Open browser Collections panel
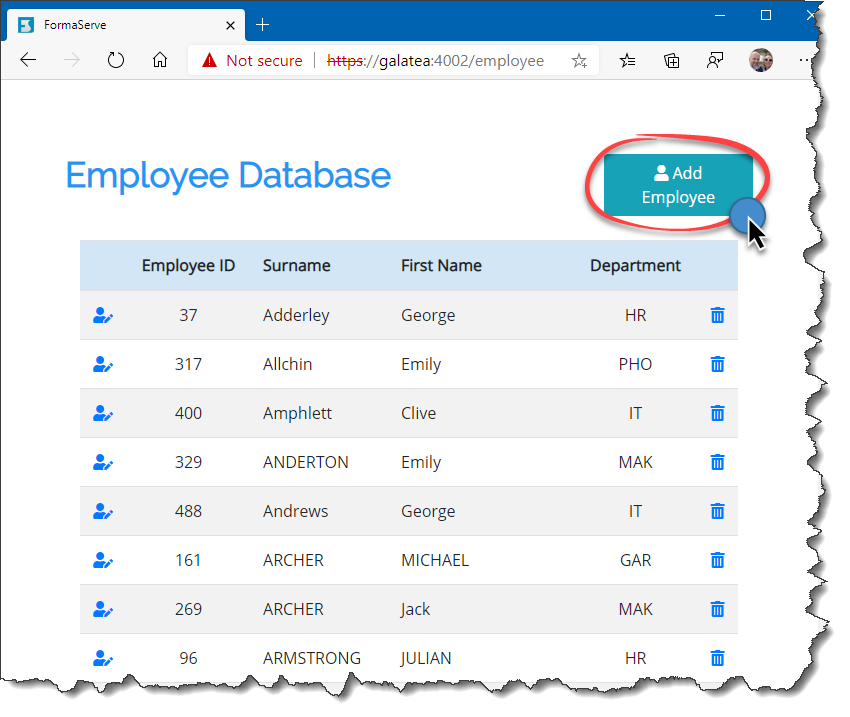Screen dimensions: 850x717 click(x=672, y=61)
